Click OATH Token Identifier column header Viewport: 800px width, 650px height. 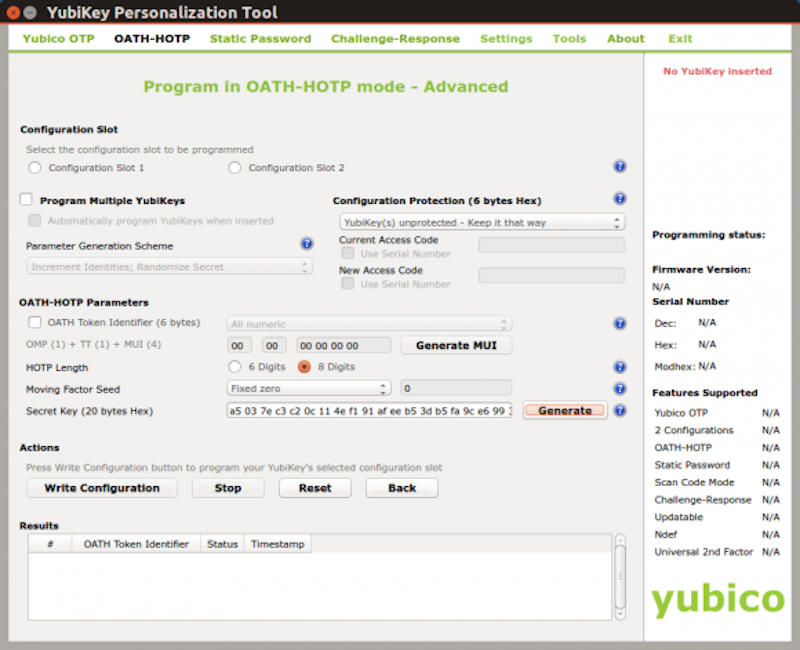tap(136, 544)
